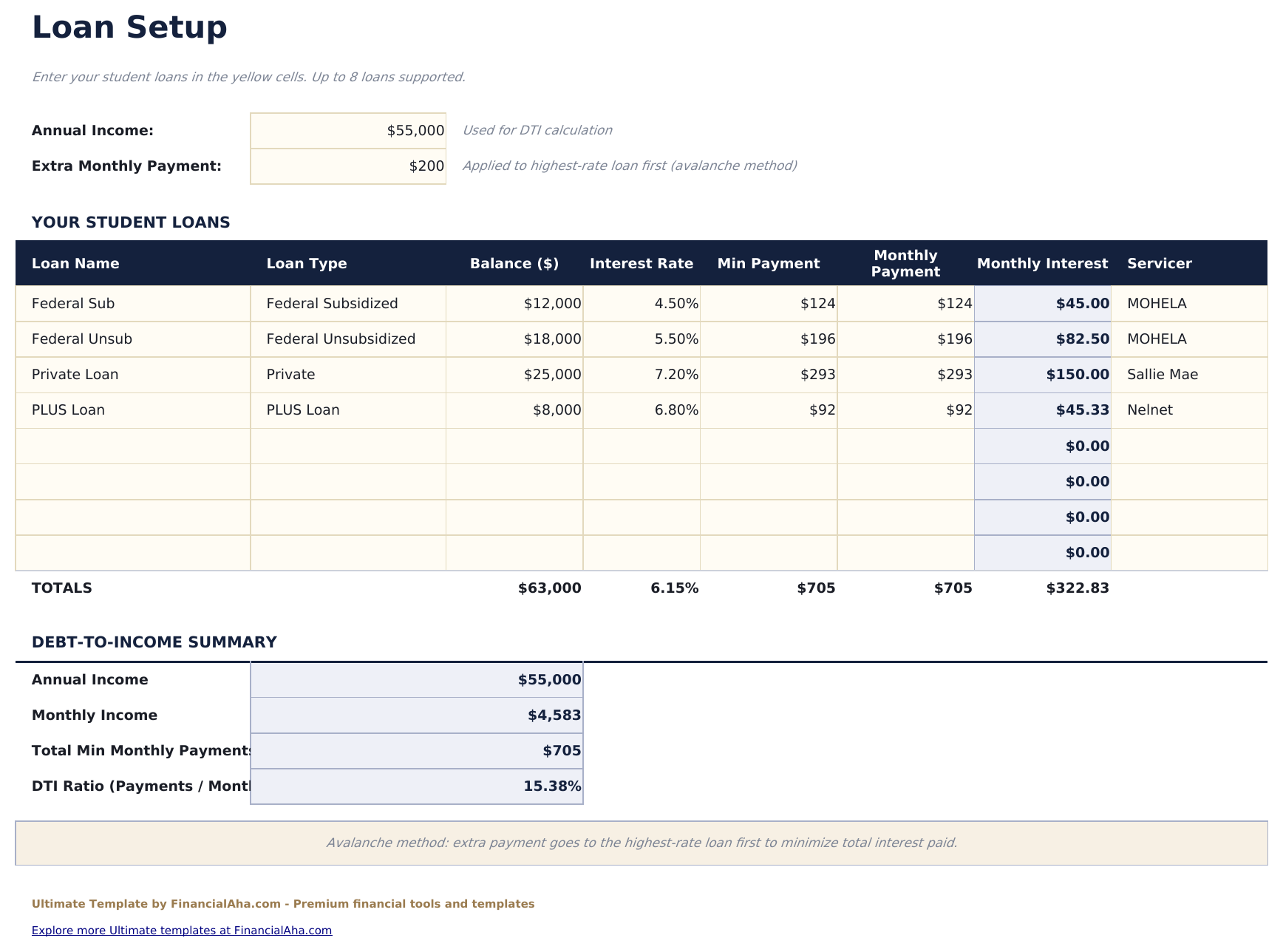
Task: Open the FinancialAha templates link
Action: [x=182, y=931]
